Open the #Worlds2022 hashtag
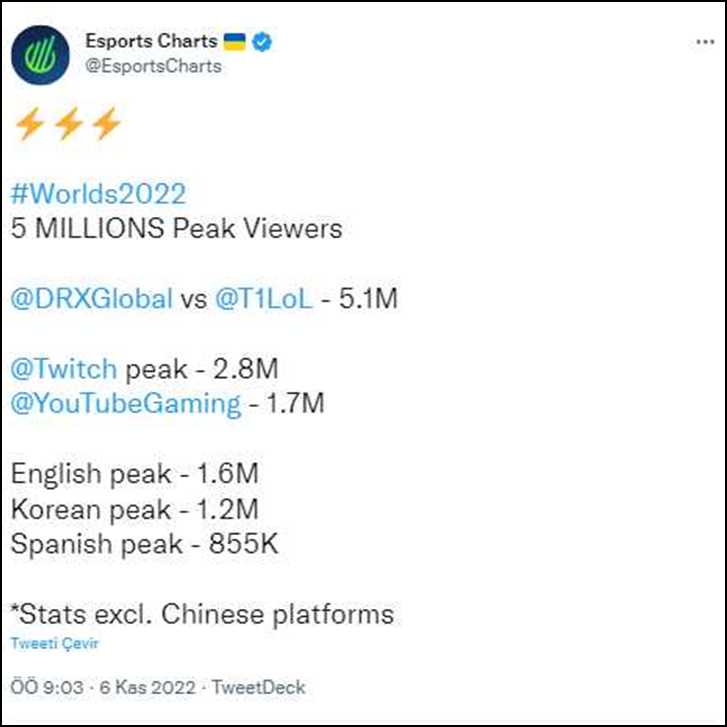This screenshot has height=727, width=727. coord(98,194)
